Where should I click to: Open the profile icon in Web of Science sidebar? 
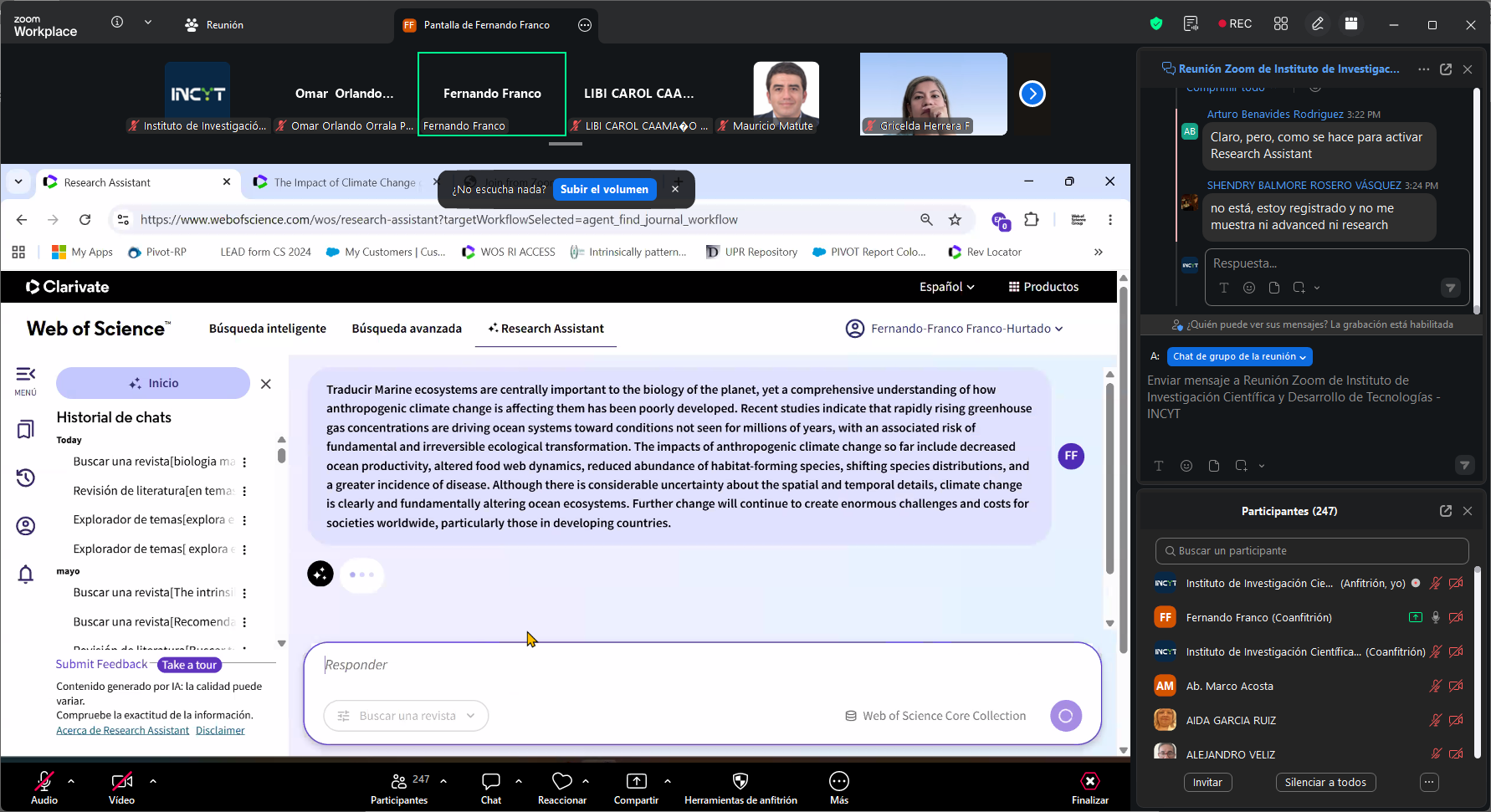pos(26,526)
